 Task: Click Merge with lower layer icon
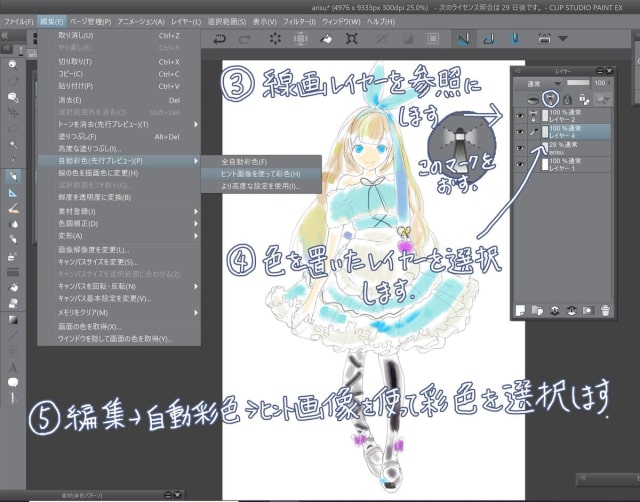pyautogui.click(x=571, y=311)
